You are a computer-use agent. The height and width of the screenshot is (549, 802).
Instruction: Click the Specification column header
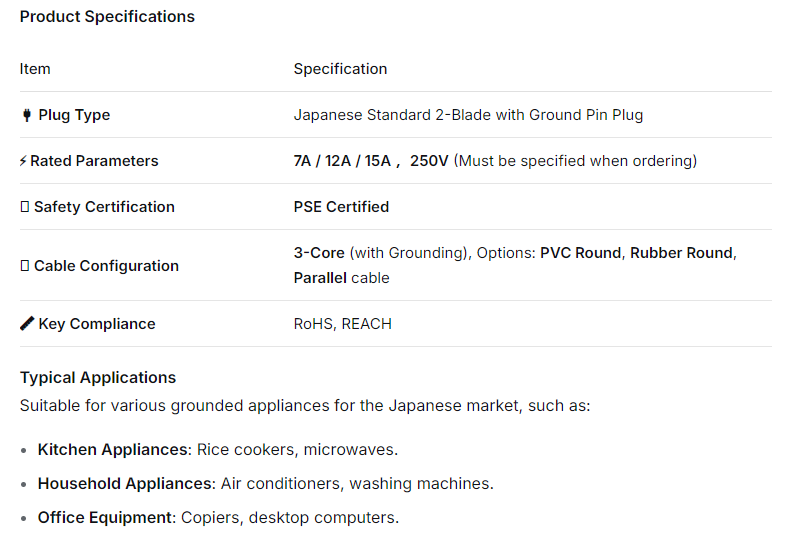click(340, 69)
